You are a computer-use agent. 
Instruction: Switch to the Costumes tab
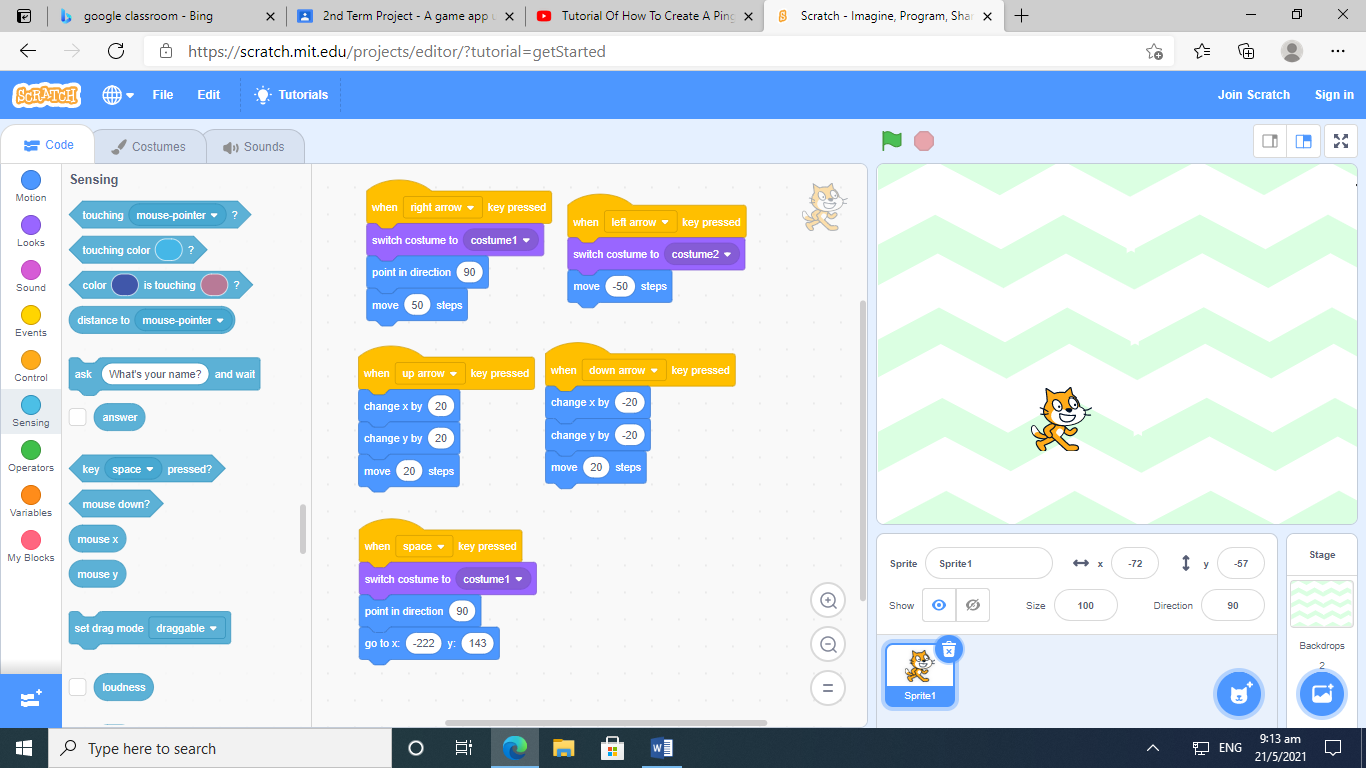(148, 147)
